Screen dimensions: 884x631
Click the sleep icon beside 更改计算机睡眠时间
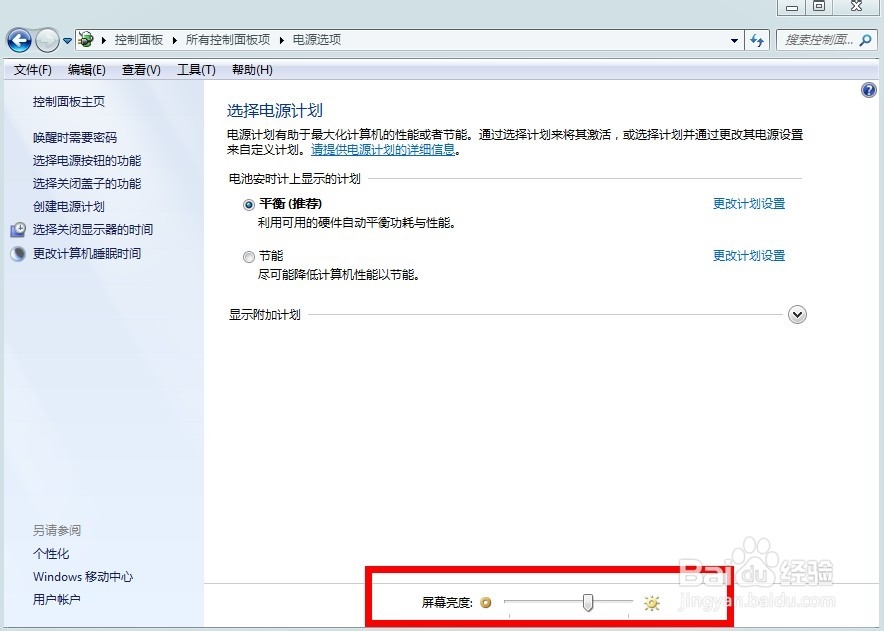point(16,253)
